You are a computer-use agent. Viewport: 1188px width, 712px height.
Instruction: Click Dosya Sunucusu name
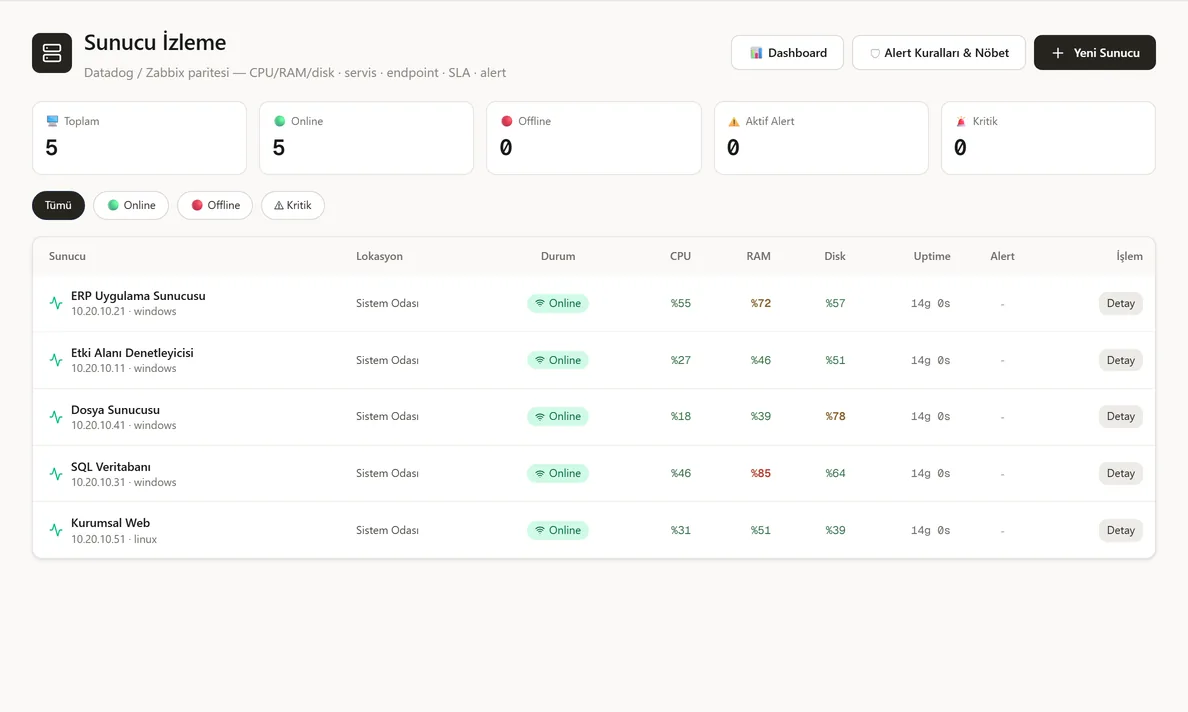(x=115, y=410)
